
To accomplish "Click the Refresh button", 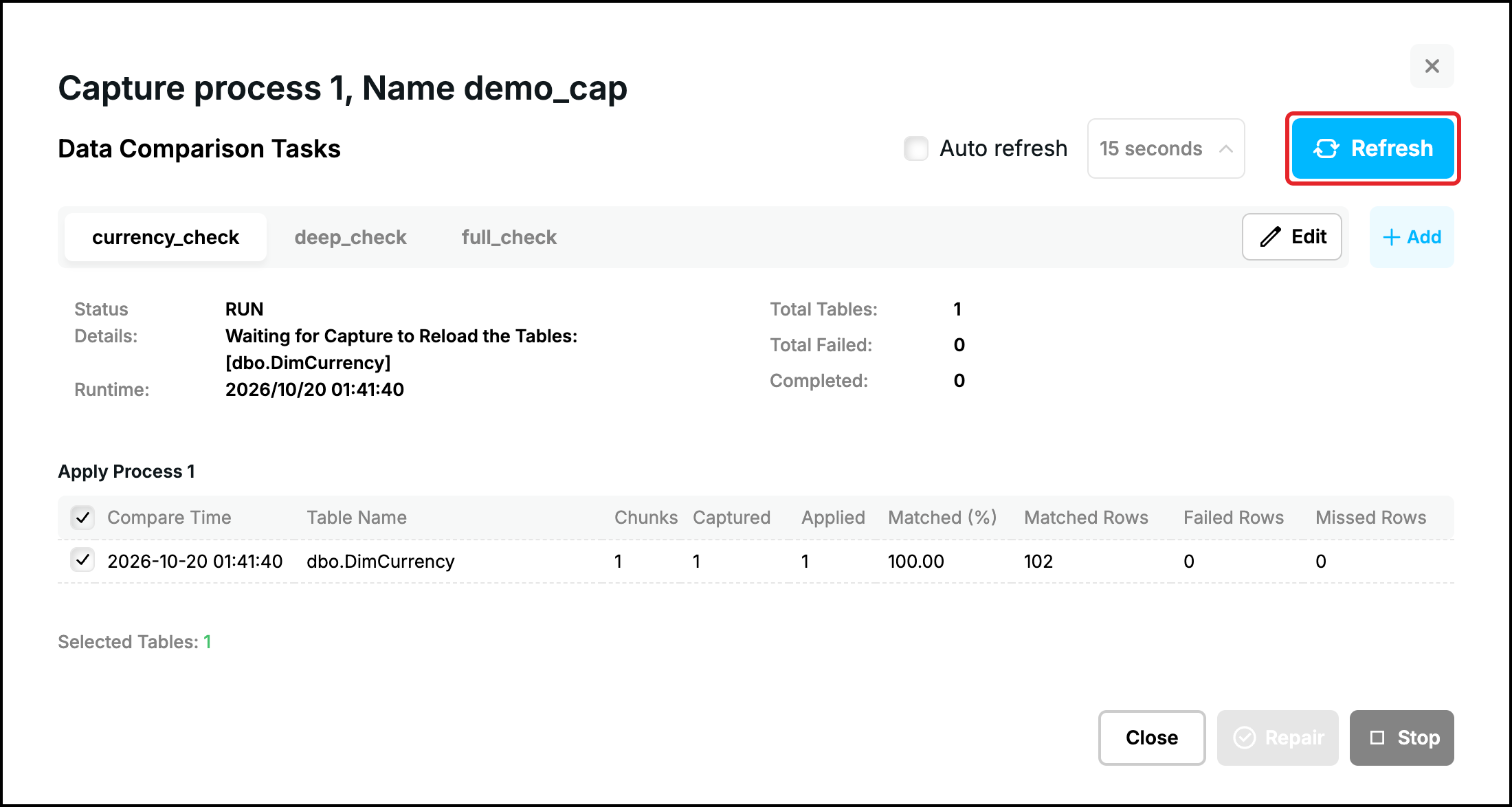I will (x=1373, y=148).
